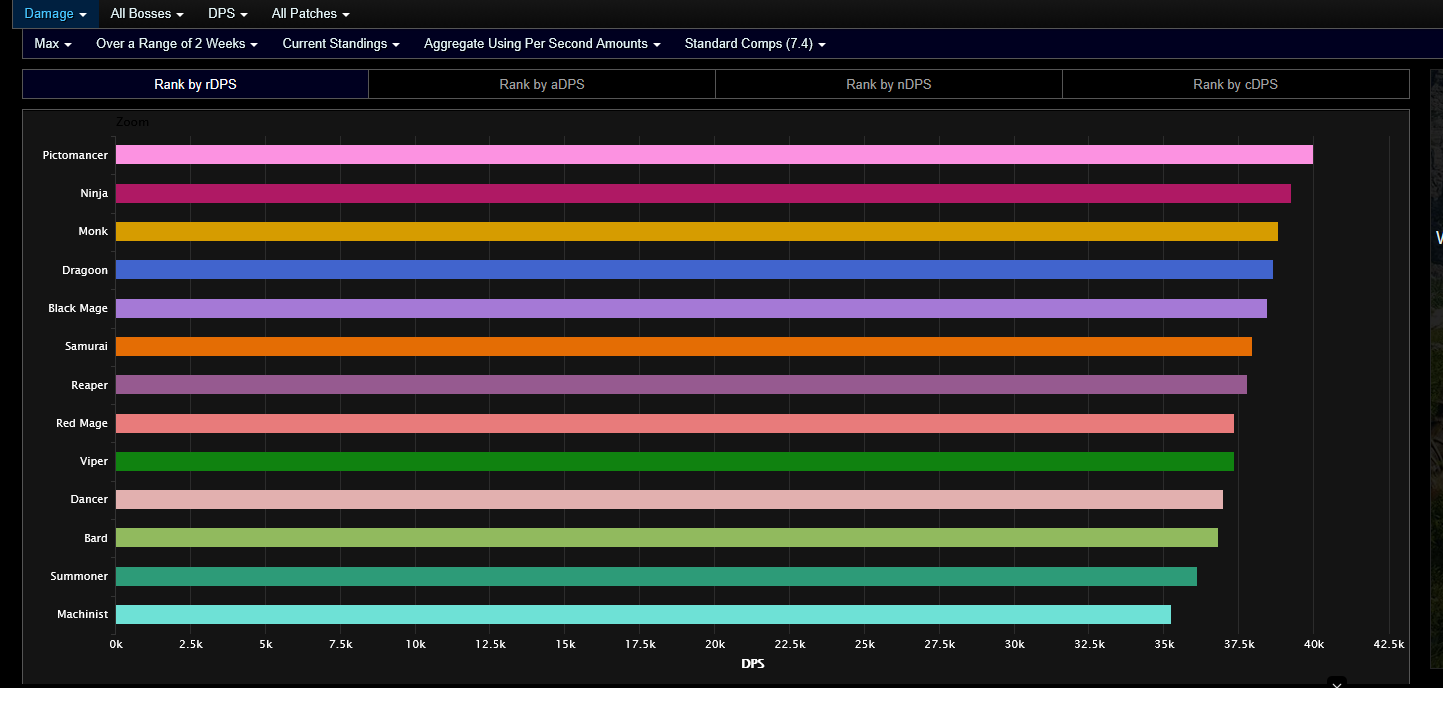Click the Black Mage axis label
This screenshot has width=1443, height=717.
78,308
